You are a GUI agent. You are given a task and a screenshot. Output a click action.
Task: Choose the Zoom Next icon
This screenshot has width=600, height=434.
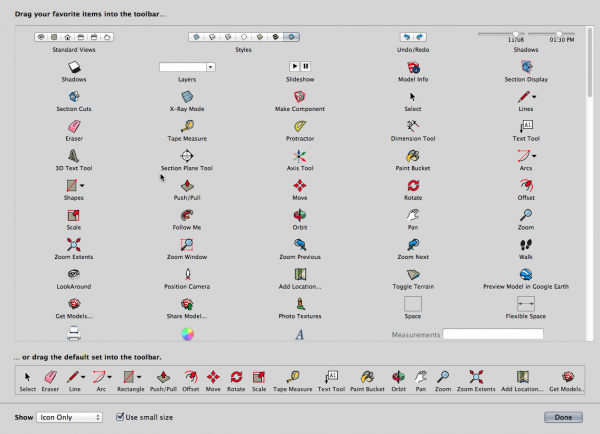tap(413, 245)
